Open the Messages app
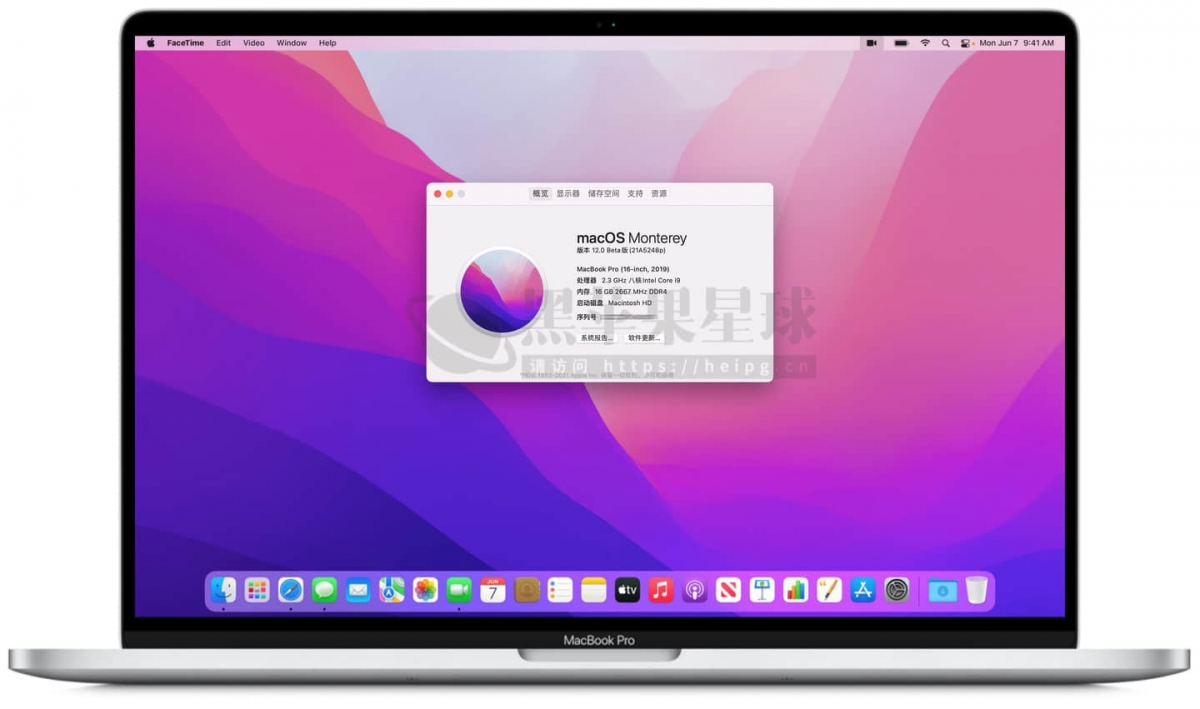The width and height of the screenshot is (1200, 709). [x=323, y=590]
